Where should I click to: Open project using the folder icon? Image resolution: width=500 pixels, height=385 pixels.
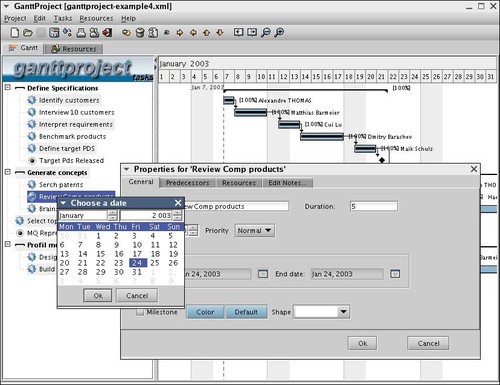(x=28, y=33)
